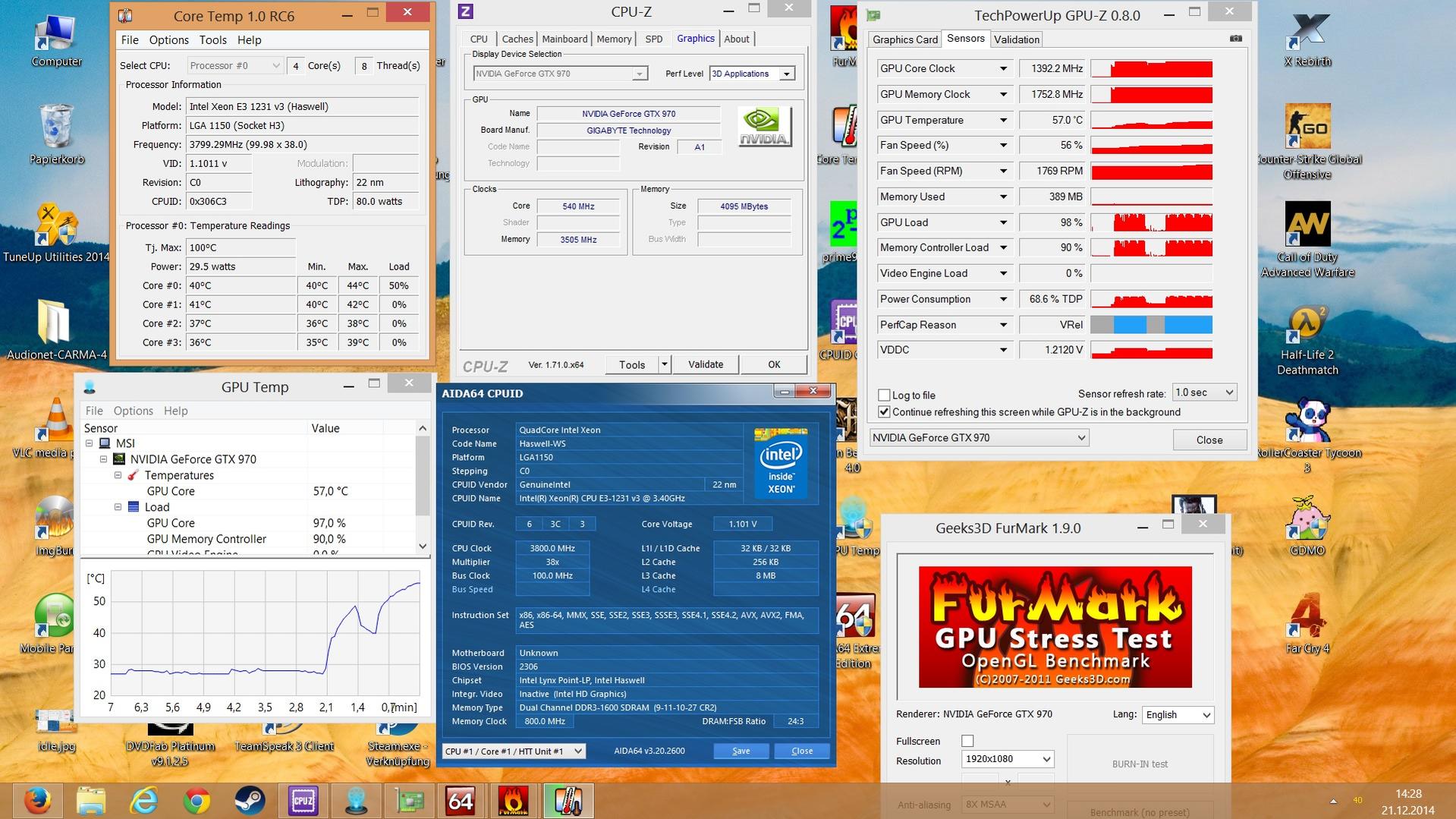
Task: Click the NVIDIA logo in CPU-Z
Action: click(765, 127)
